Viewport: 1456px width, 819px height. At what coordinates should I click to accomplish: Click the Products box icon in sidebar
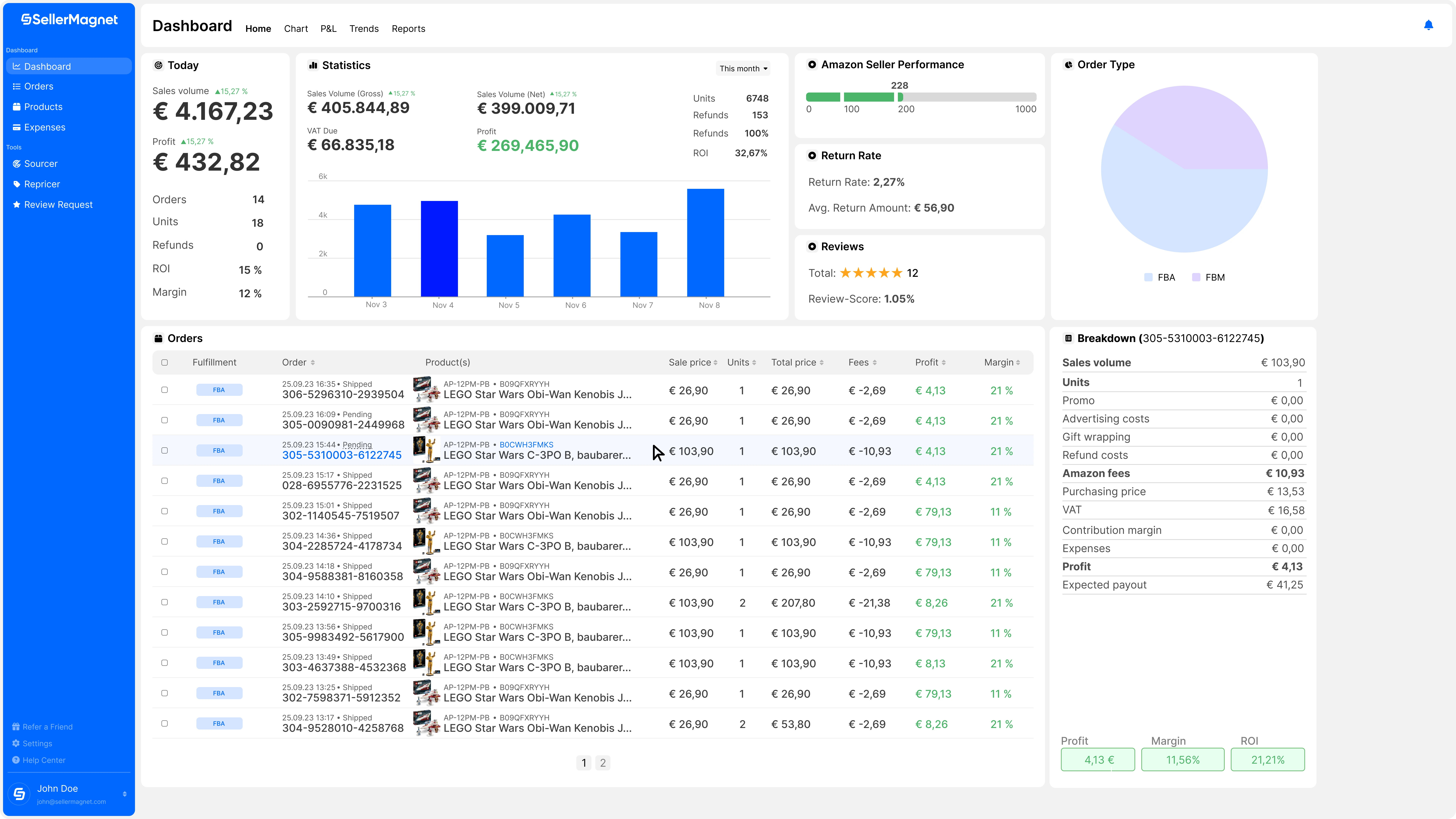(16, 107)
